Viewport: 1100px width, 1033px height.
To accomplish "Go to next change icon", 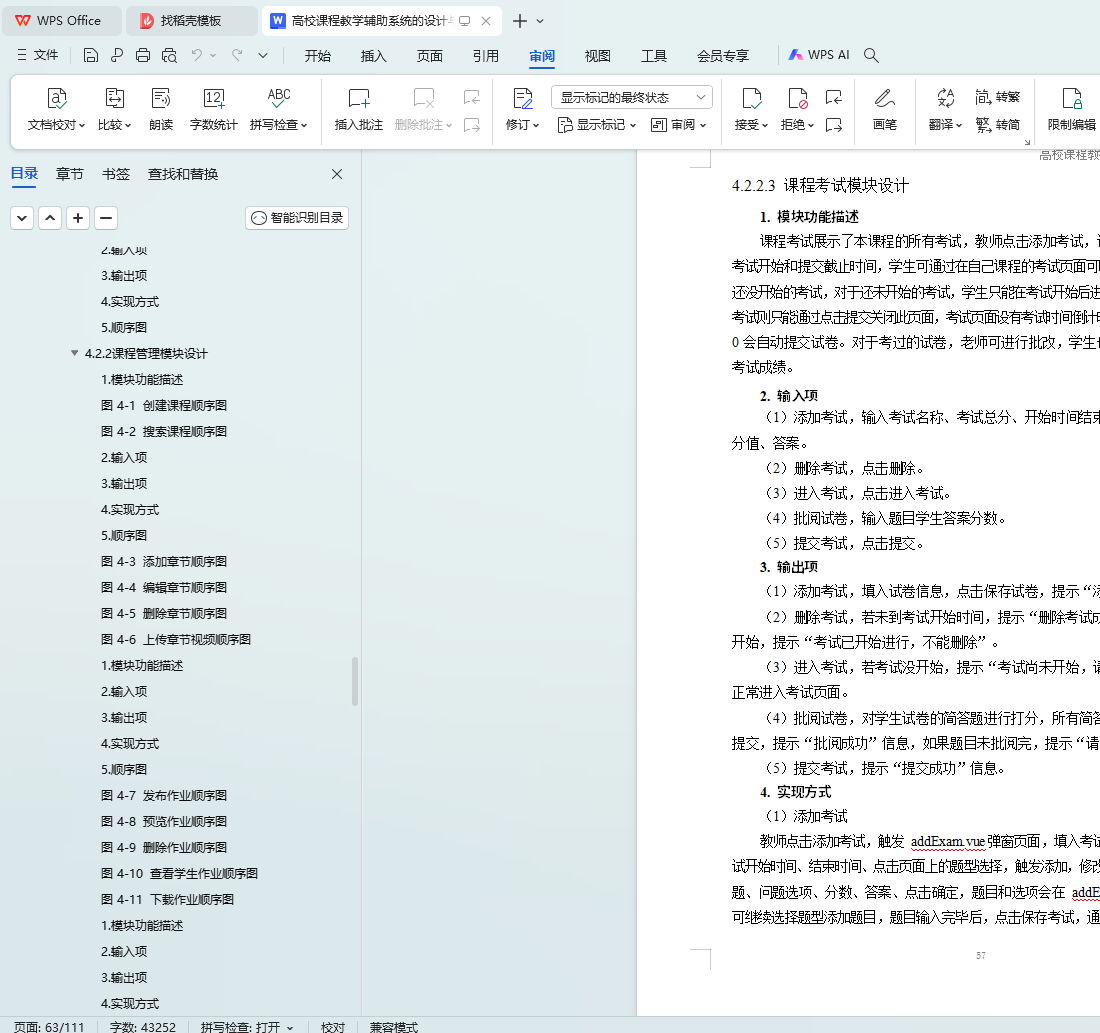I will click(x=833, y=125).
